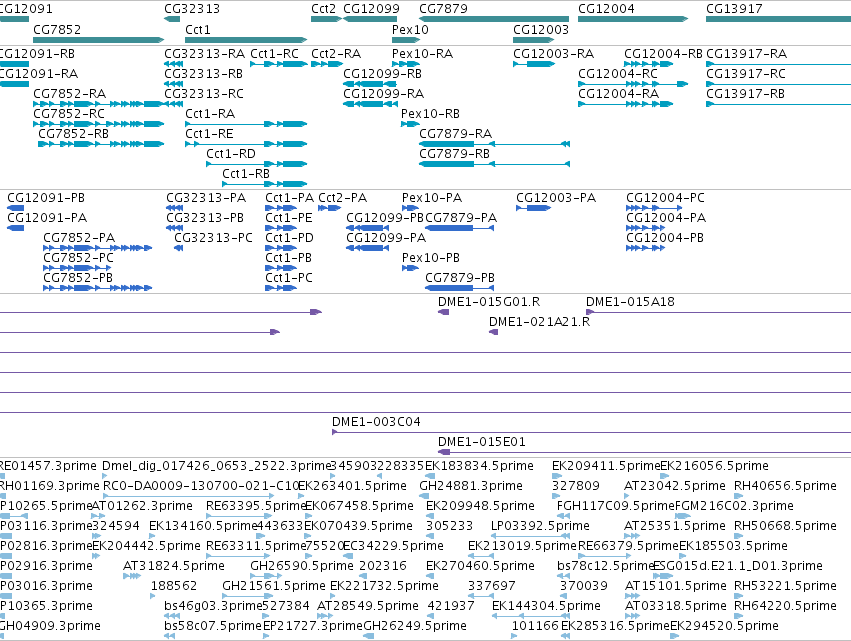Select the Cct1 gene label
Screen dimensions: 851x641
[198, 29]
